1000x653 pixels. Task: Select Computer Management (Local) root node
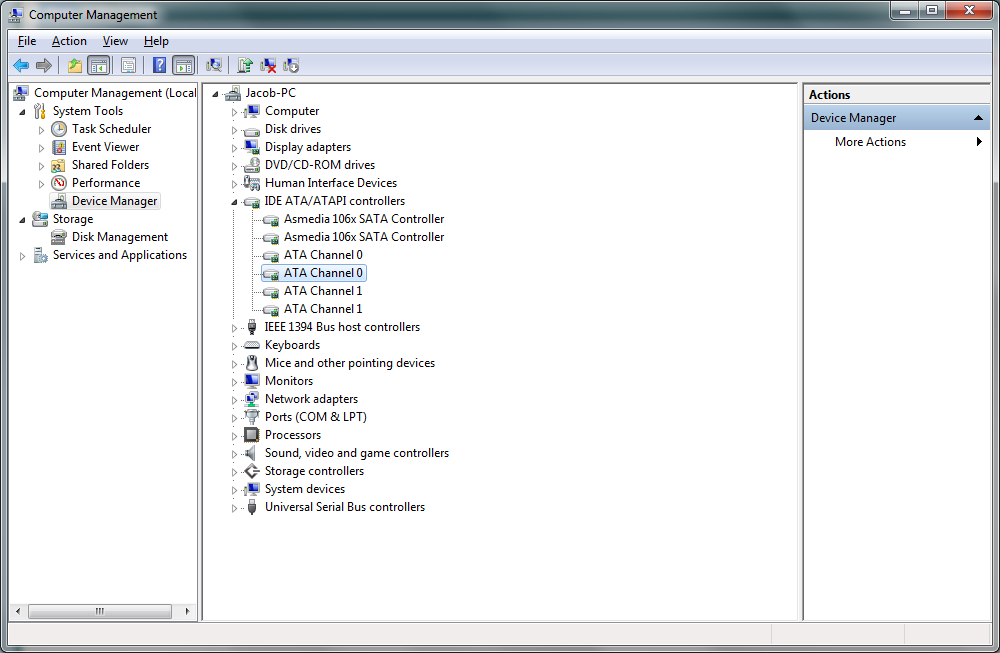tap(115, 93)
